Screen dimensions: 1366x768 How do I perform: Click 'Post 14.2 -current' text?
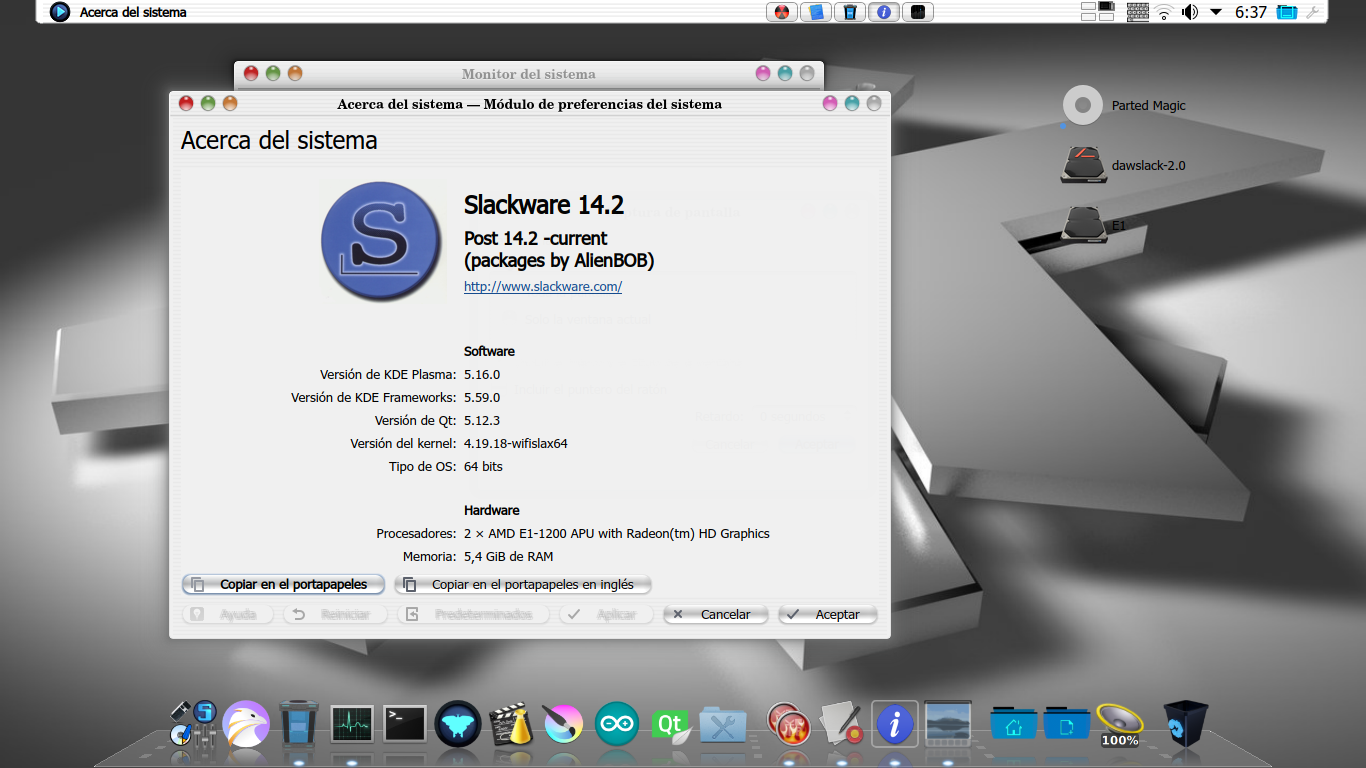pyautogui.click(x=536, y=238)
